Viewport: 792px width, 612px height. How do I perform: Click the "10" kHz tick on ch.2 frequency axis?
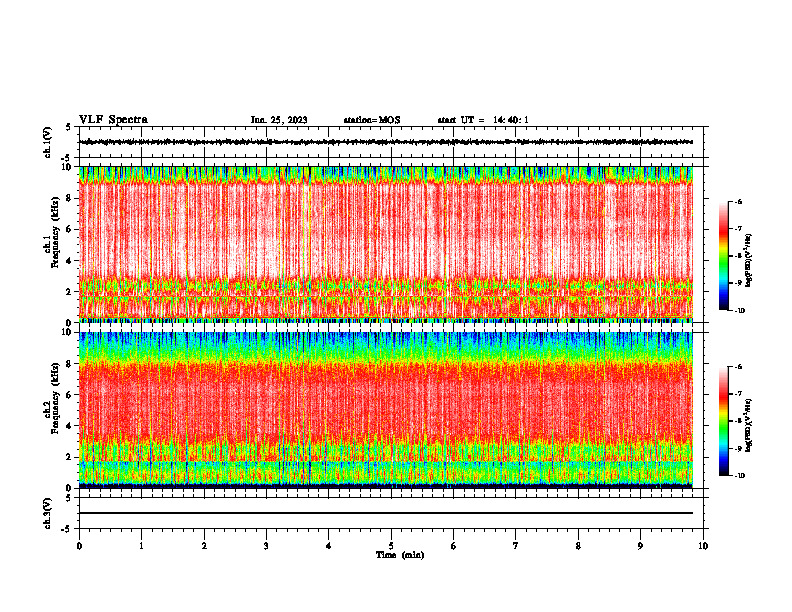tap(67, 332)
